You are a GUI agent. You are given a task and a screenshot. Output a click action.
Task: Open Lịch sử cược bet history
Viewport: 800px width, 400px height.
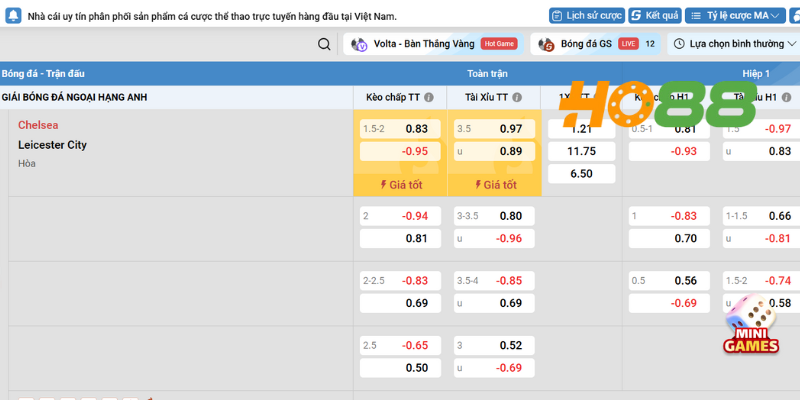[x=587, y=16]
